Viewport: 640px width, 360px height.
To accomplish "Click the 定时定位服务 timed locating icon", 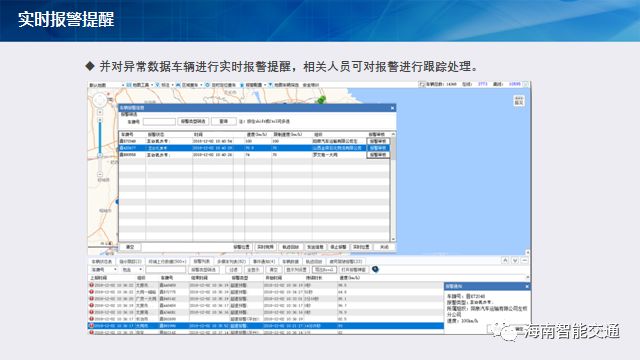I will pos(207,85).
